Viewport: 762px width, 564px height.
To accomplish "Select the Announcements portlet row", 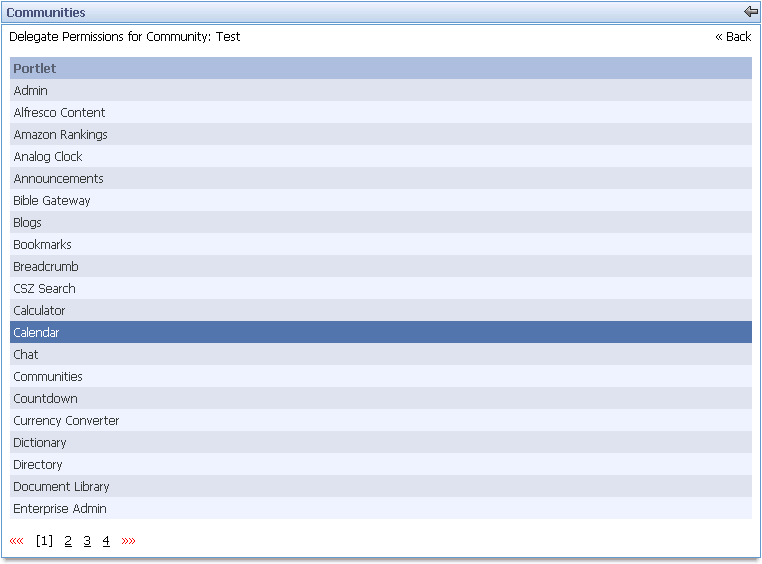I will coord(58,179).
